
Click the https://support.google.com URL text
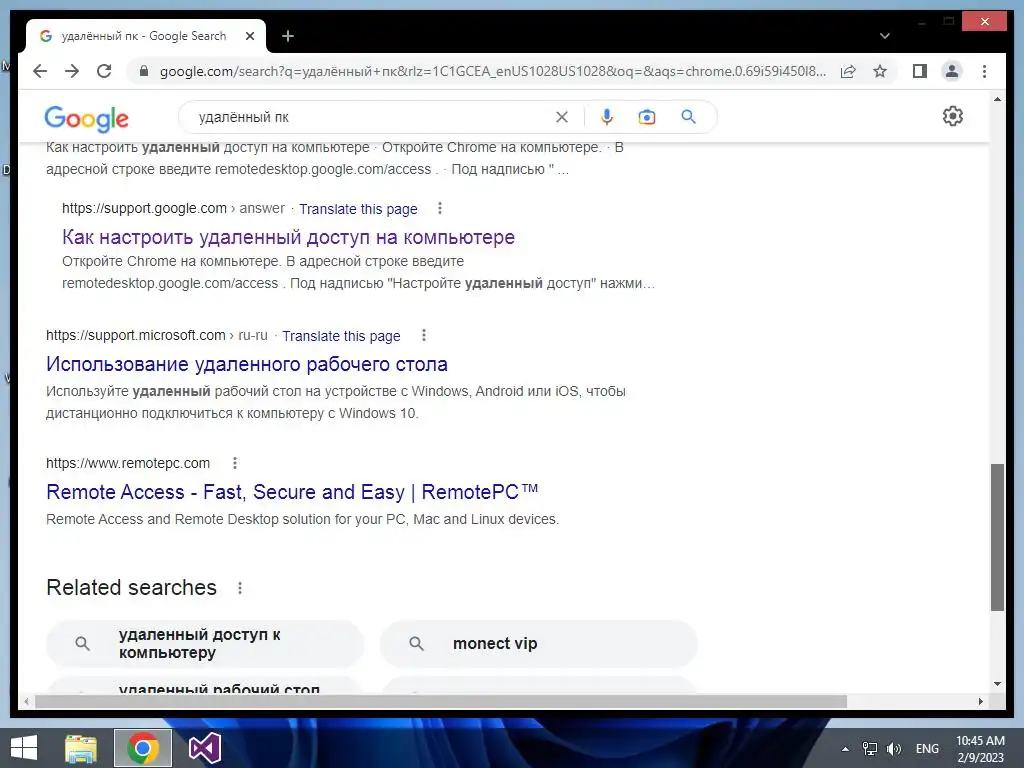click(x=144, y=208)
